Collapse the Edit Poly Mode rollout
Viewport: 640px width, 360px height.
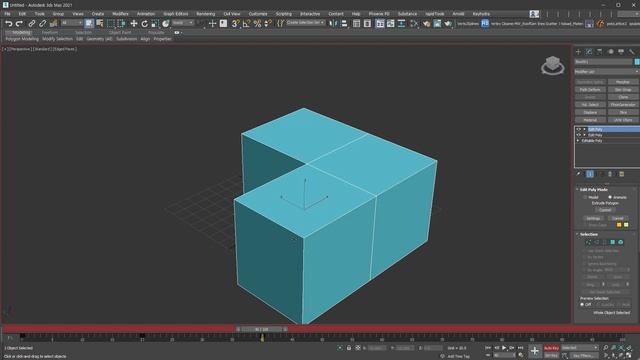(x=577, y=189)
